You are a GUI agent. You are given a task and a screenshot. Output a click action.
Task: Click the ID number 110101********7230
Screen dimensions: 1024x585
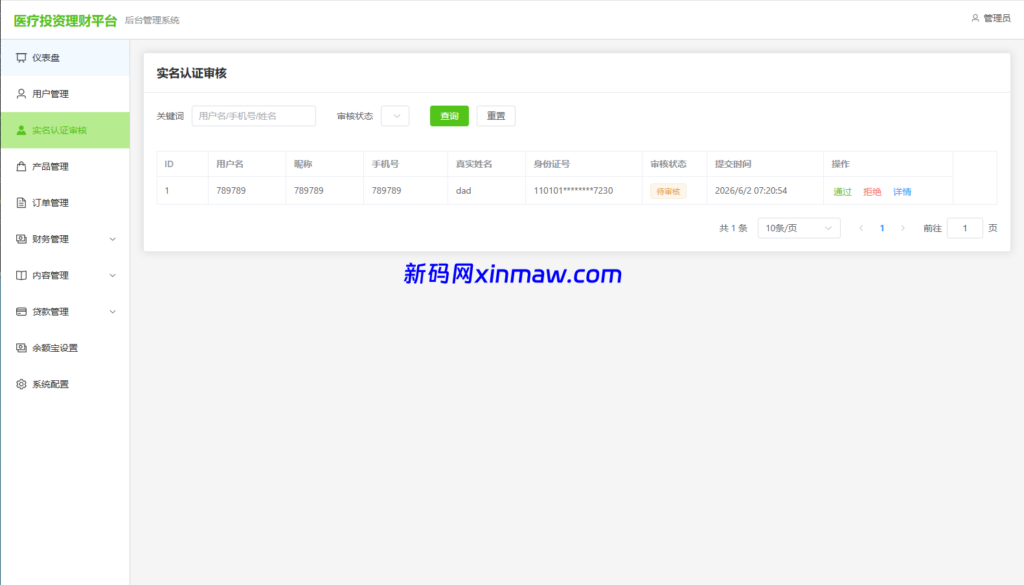pos(573,191)
